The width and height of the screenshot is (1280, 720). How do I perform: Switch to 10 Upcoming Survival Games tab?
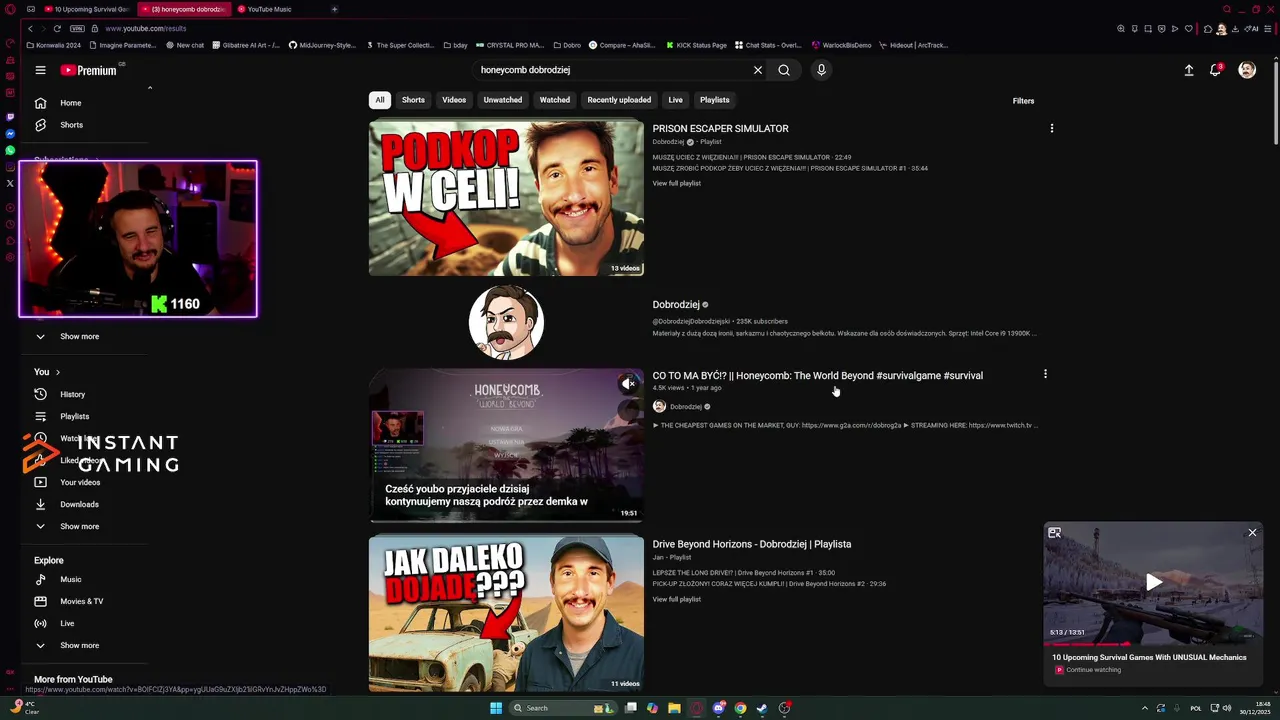[x=86, y=9]
